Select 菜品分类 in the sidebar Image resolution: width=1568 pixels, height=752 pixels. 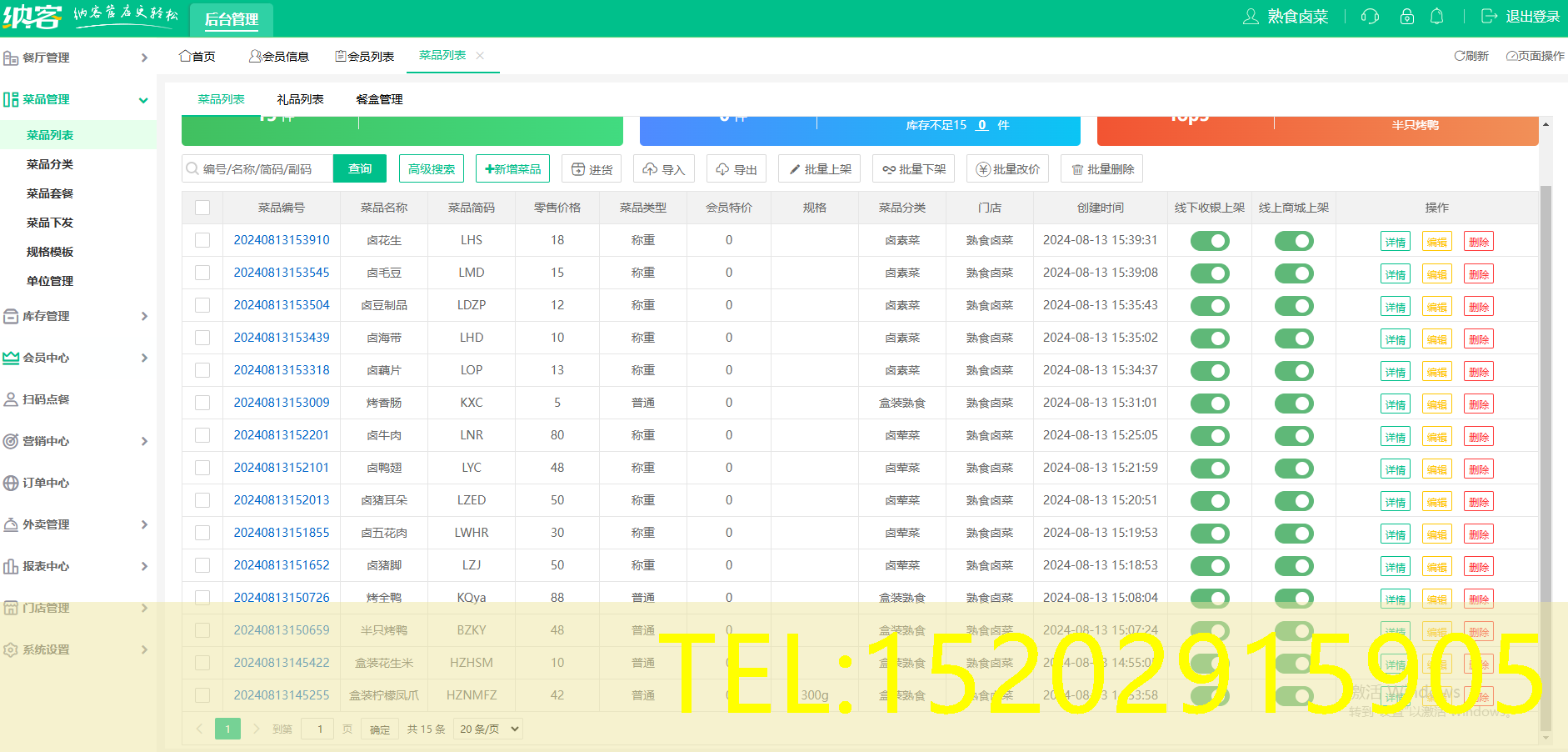pyautogui.click(x=50, y=164)
